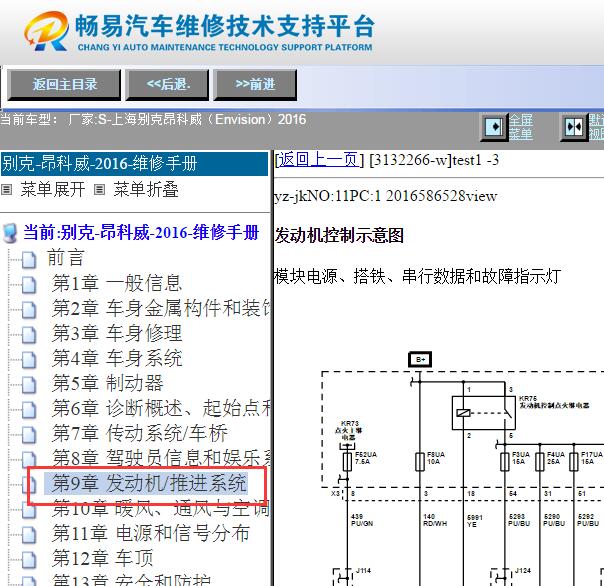
Task: Click the 返回主目录 button
Action: (64, 85)
